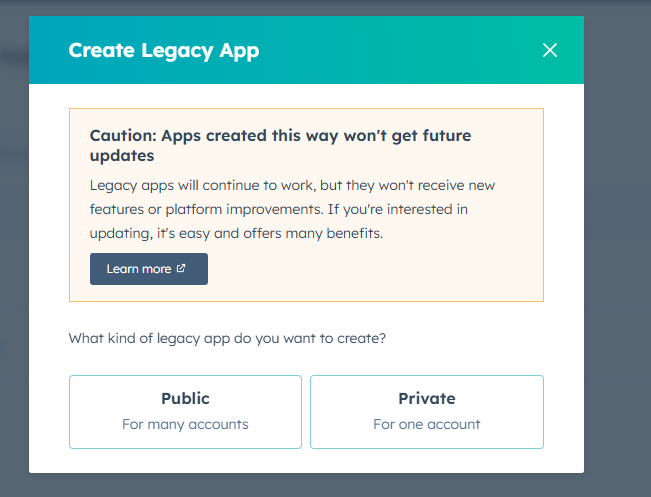Click the 'What kind of legacy app' question
This screenshot has height=497, width=651.
(x=227, y=338)
